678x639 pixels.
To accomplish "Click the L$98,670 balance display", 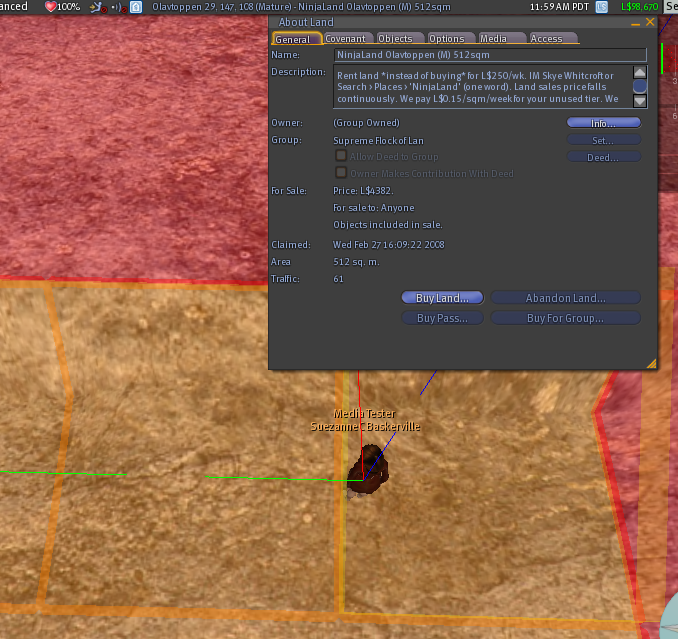I will [x=640, y=7].
